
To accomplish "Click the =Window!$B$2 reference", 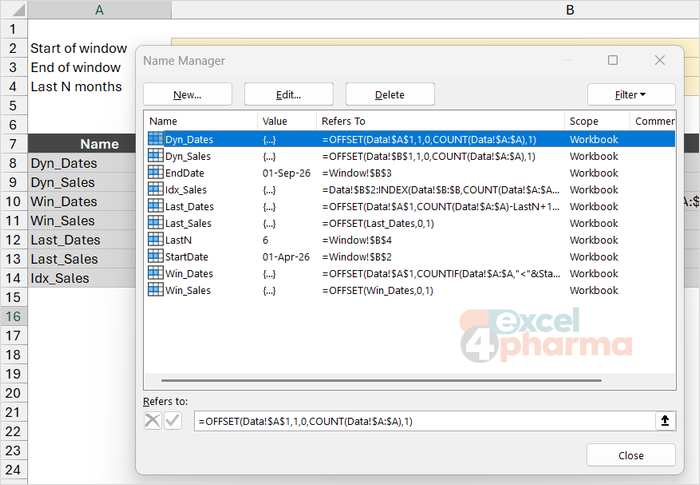I will (x=357, y=257).
